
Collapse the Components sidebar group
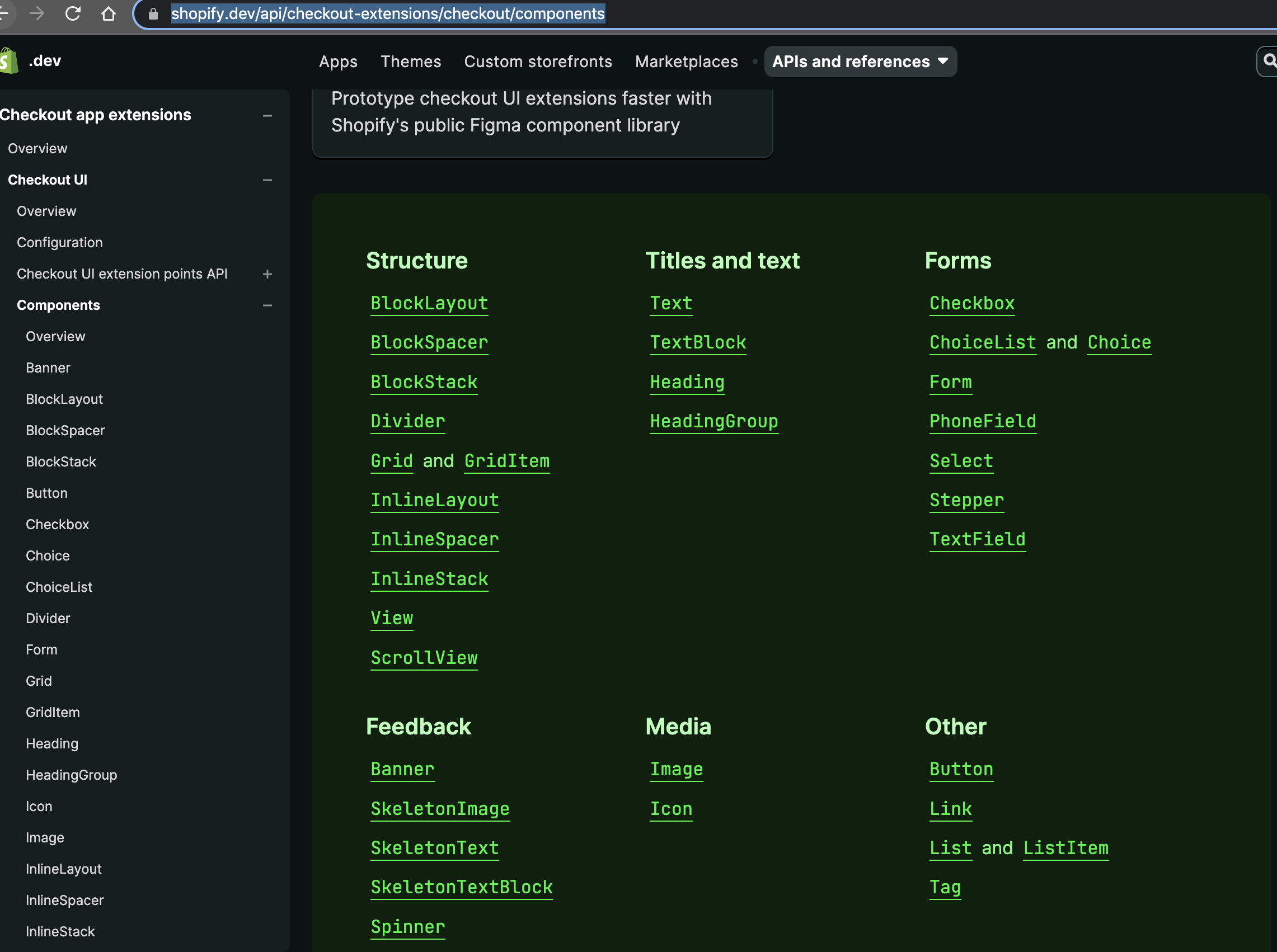coord(267,305)
